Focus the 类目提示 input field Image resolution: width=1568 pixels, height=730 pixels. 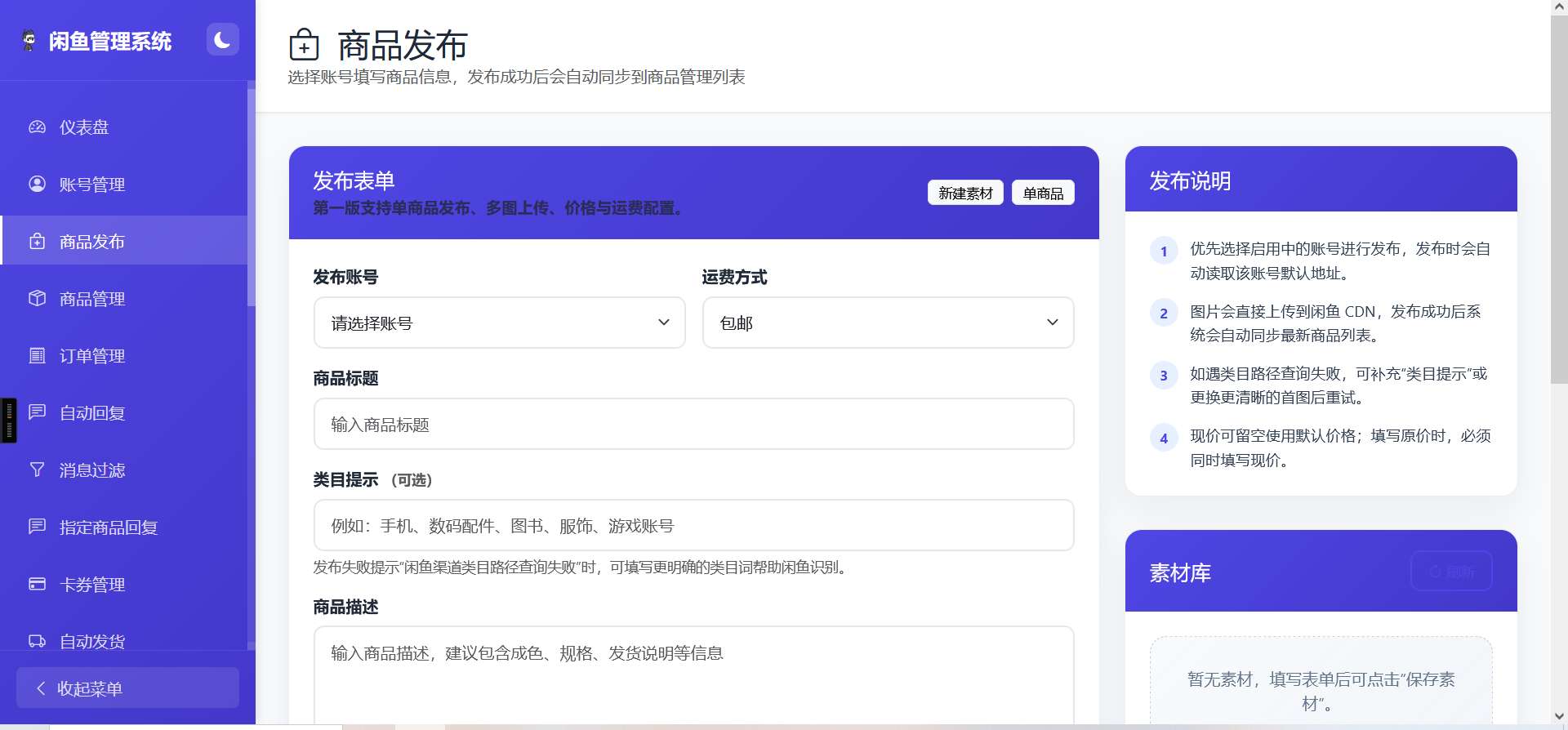pos(694,525)
